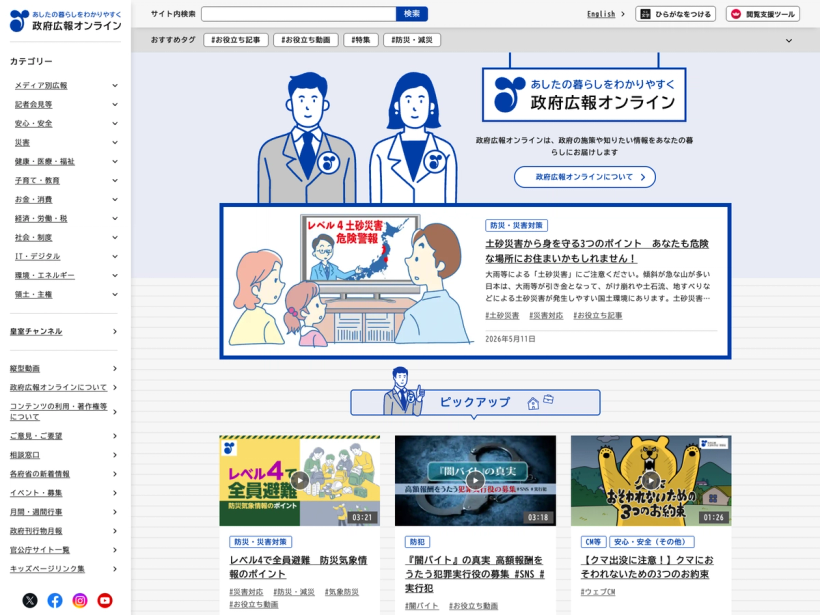Click the ひらがなをつける button
Image resolution: width=820 pixels, height=615 pixels.
(676, 14)
